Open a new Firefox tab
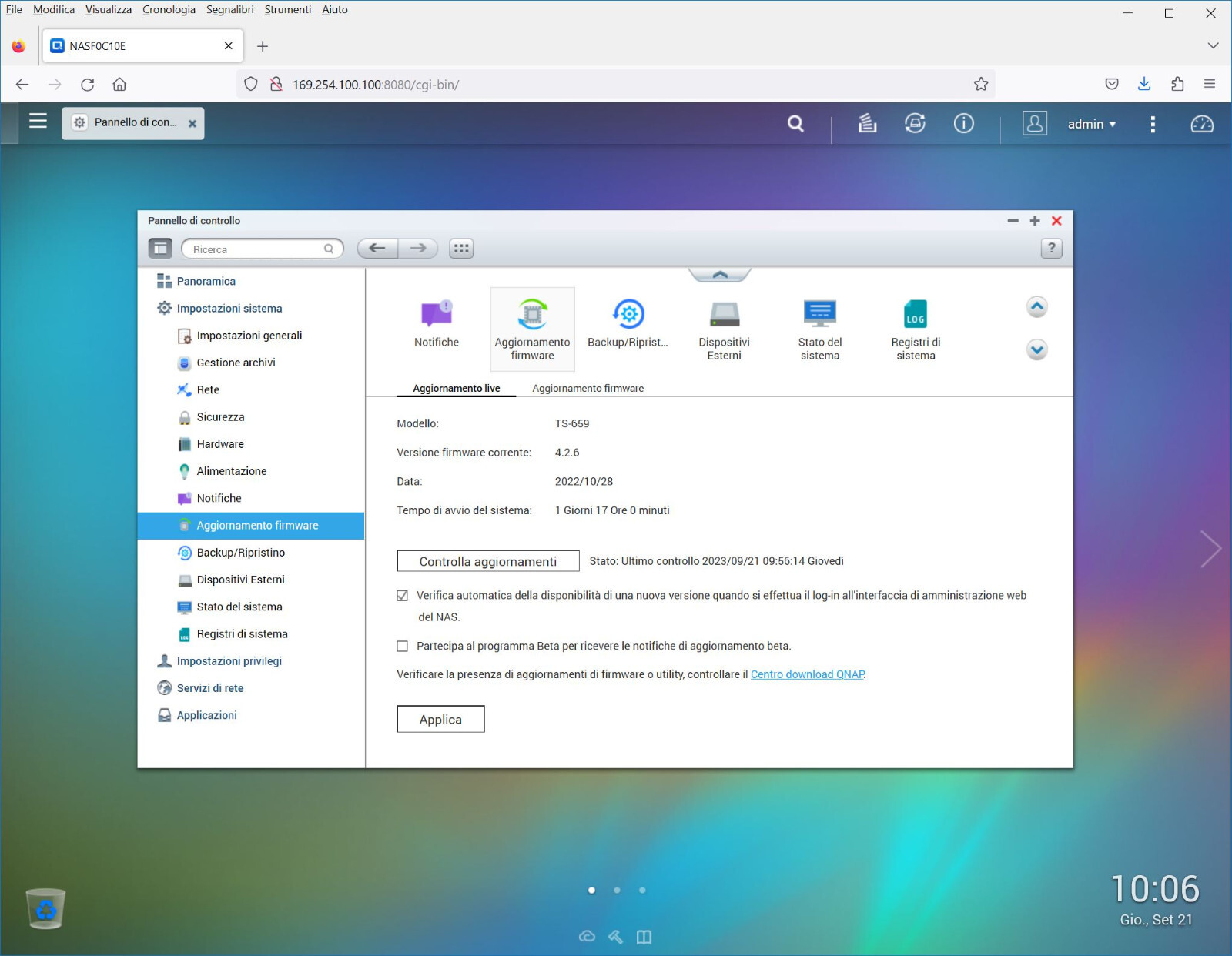The height and width of the screenshot is (956, 1232). click(x=262, y=45)
